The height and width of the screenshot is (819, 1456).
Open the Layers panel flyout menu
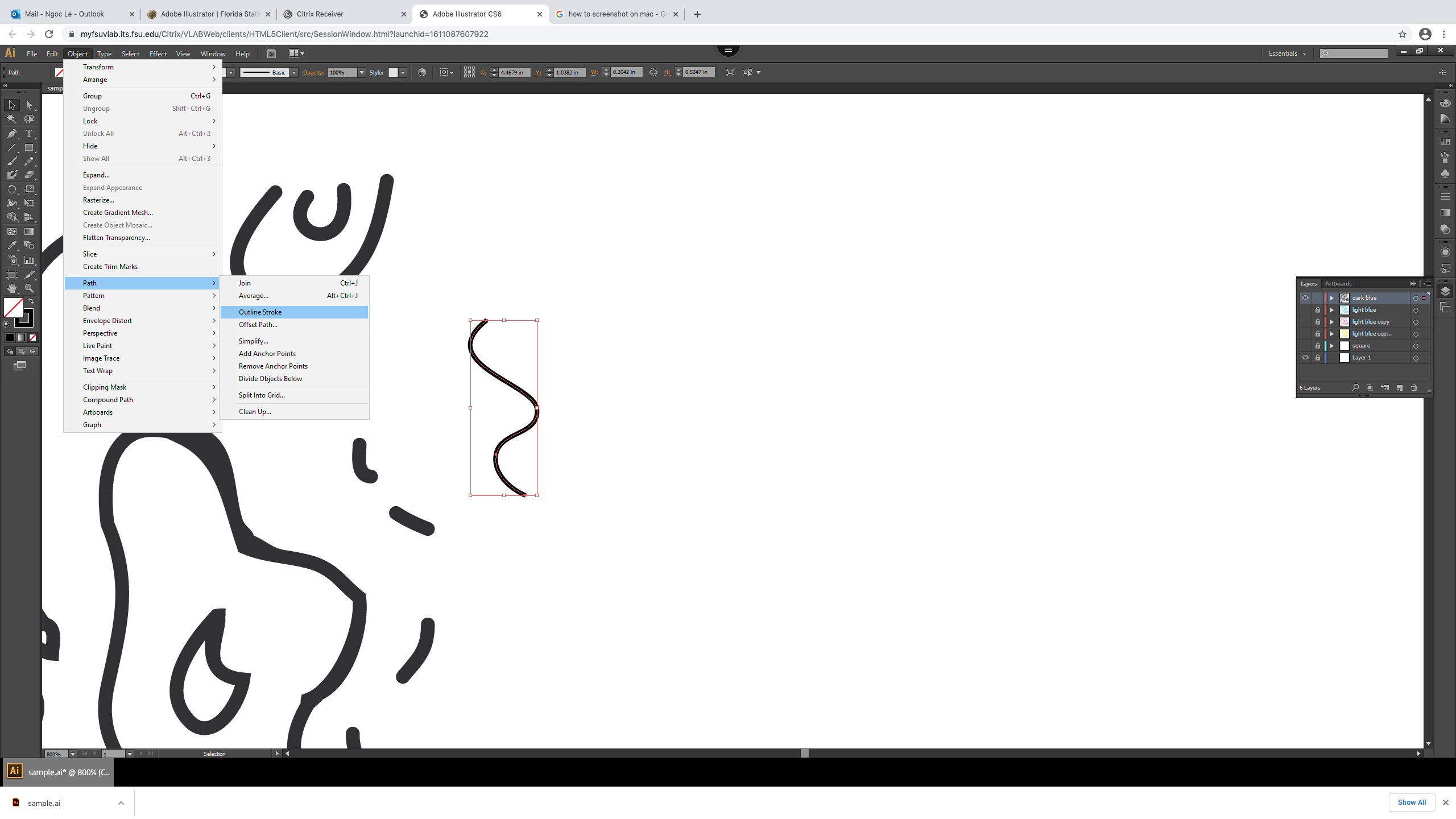(x=1428, y=284)
